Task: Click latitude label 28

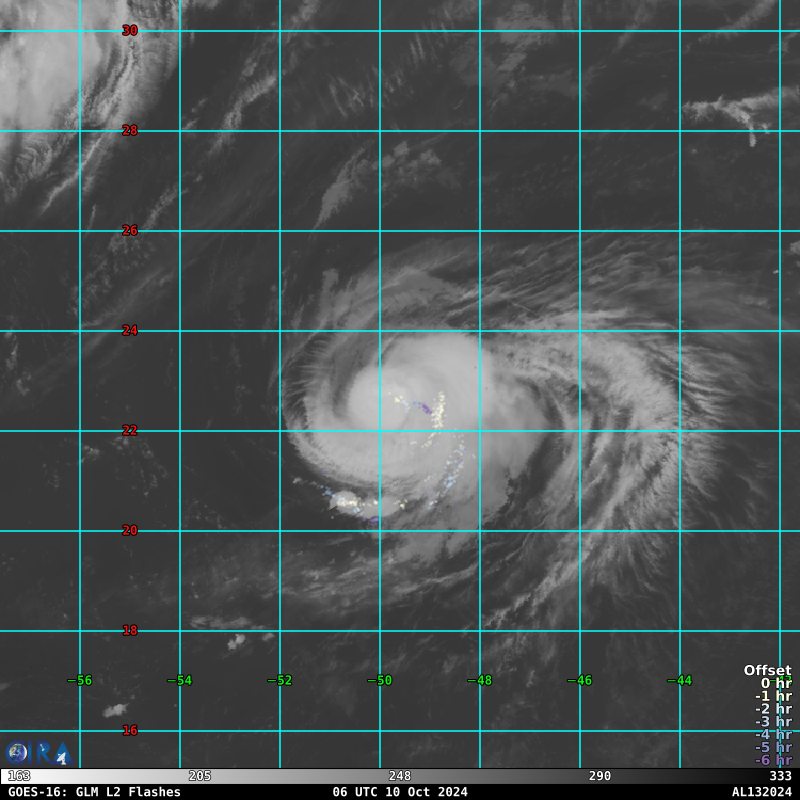Action: coord(130,131)
